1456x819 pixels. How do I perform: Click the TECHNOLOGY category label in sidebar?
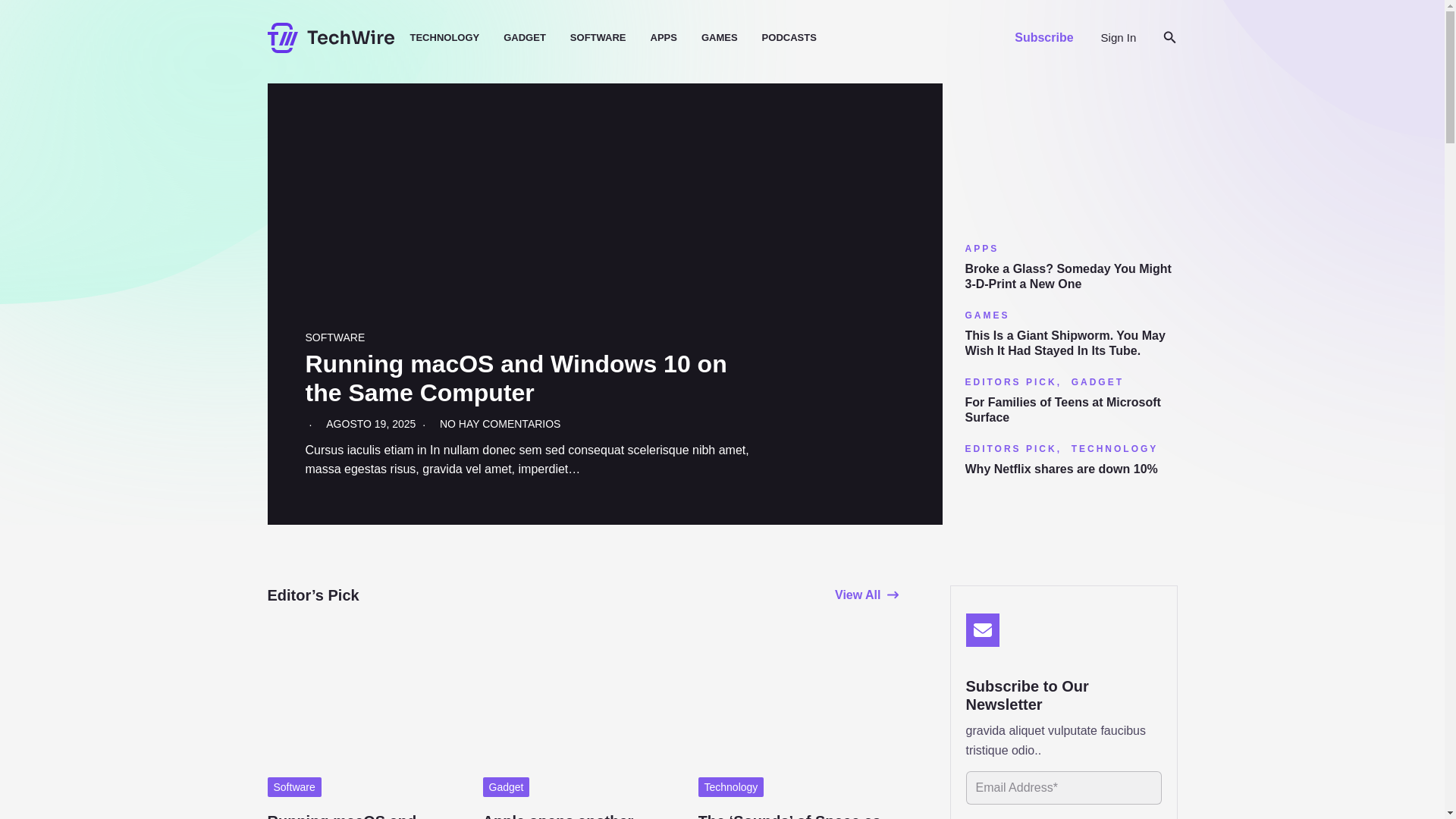tap(1114, 449)
